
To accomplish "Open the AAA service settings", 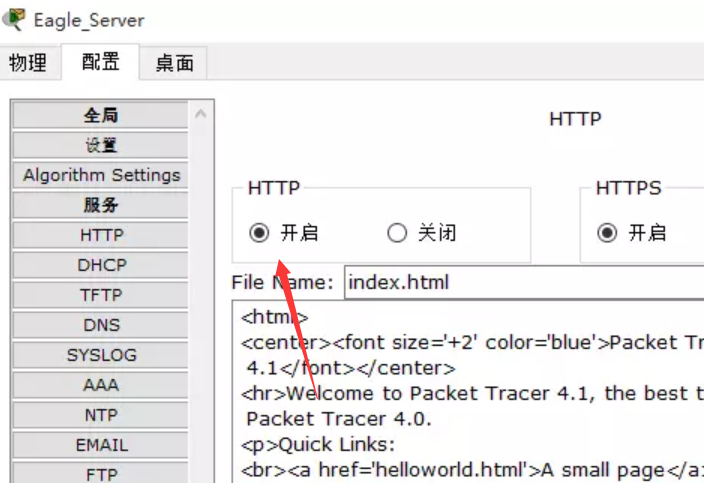I will pos(101,385).
